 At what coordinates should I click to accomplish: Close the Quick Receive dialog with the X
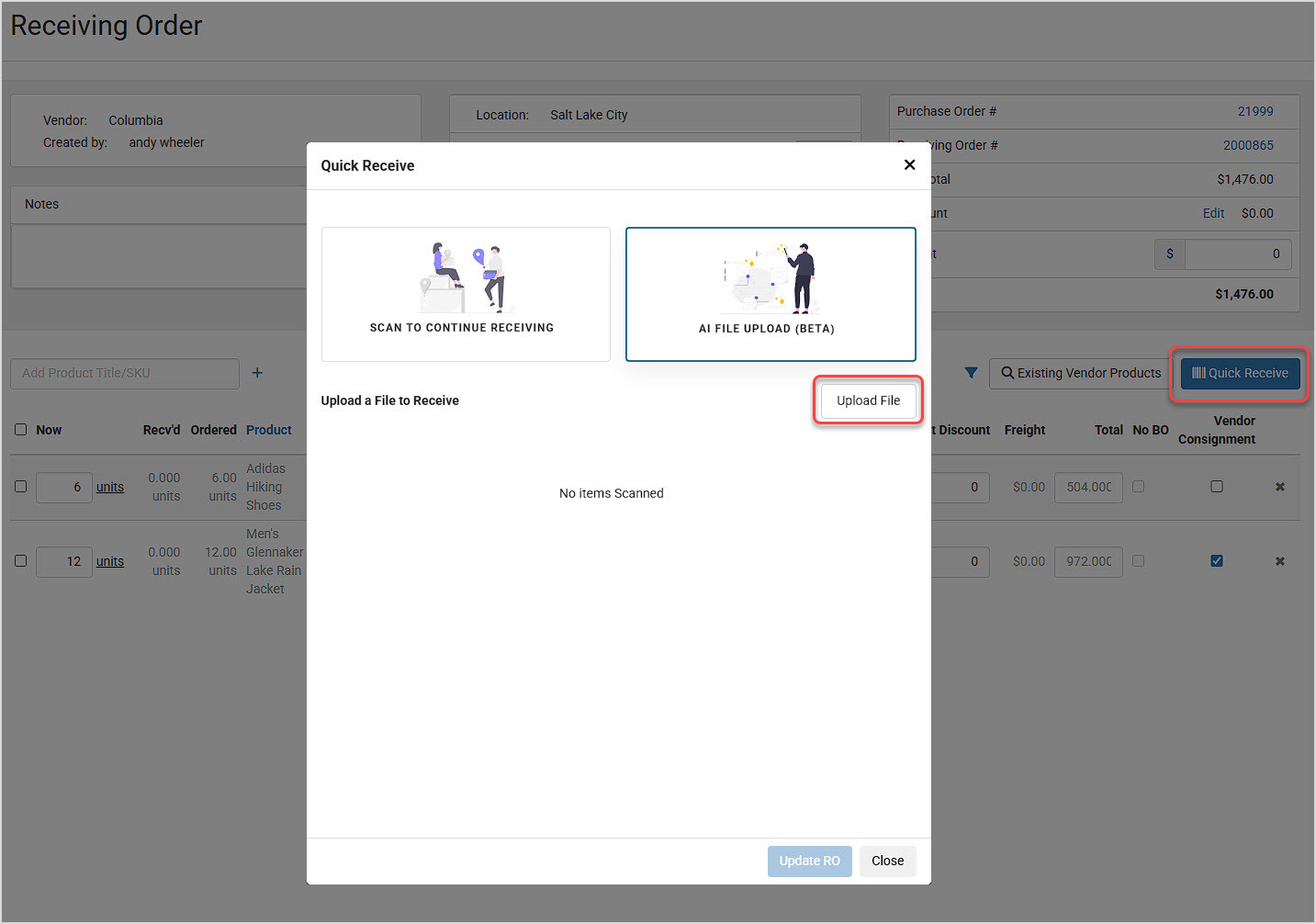coord(909,164)
